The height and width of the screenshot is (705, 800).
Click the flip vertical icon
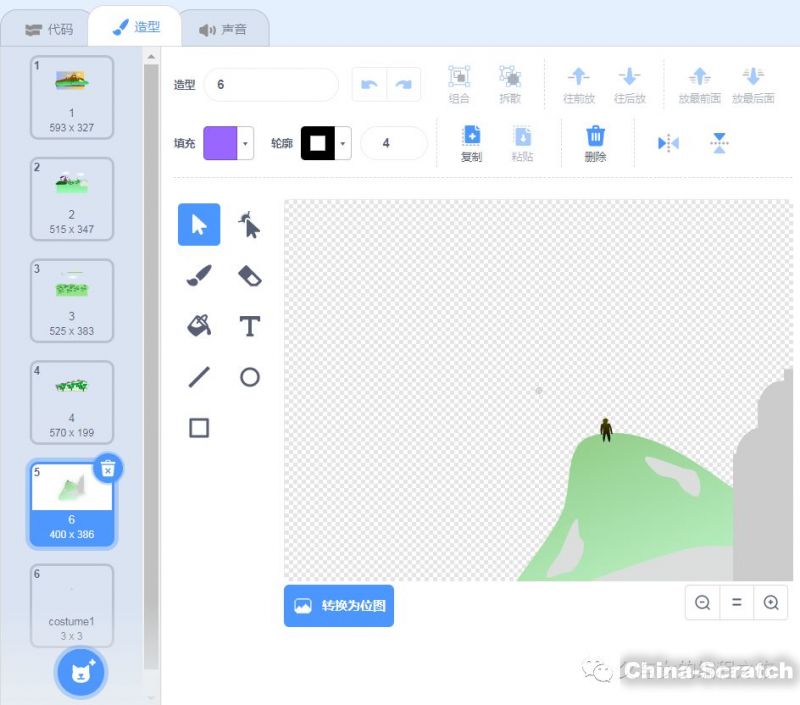[x=719, y=143]
